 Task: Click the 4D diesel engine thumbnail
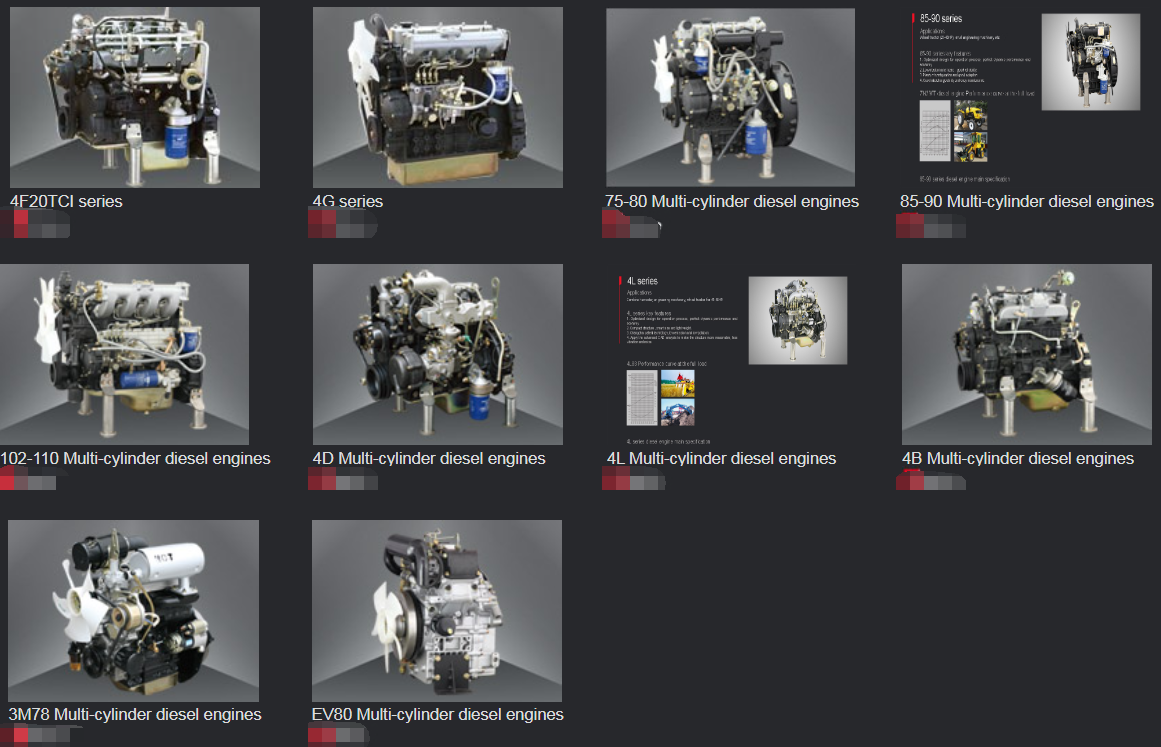tap(437, 354)
